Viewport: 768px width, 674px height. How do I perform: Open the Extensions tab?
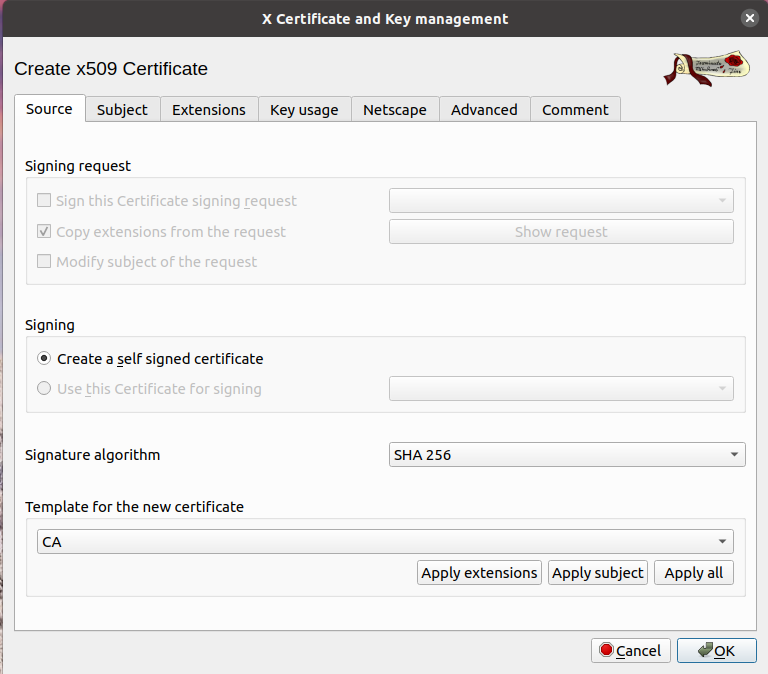click(x=208, y=110)
